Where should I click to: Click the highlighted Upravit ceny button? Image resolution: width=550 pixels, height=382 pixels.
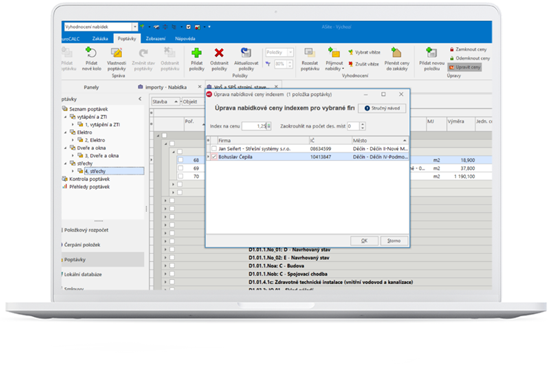click(x=464, y=67)
